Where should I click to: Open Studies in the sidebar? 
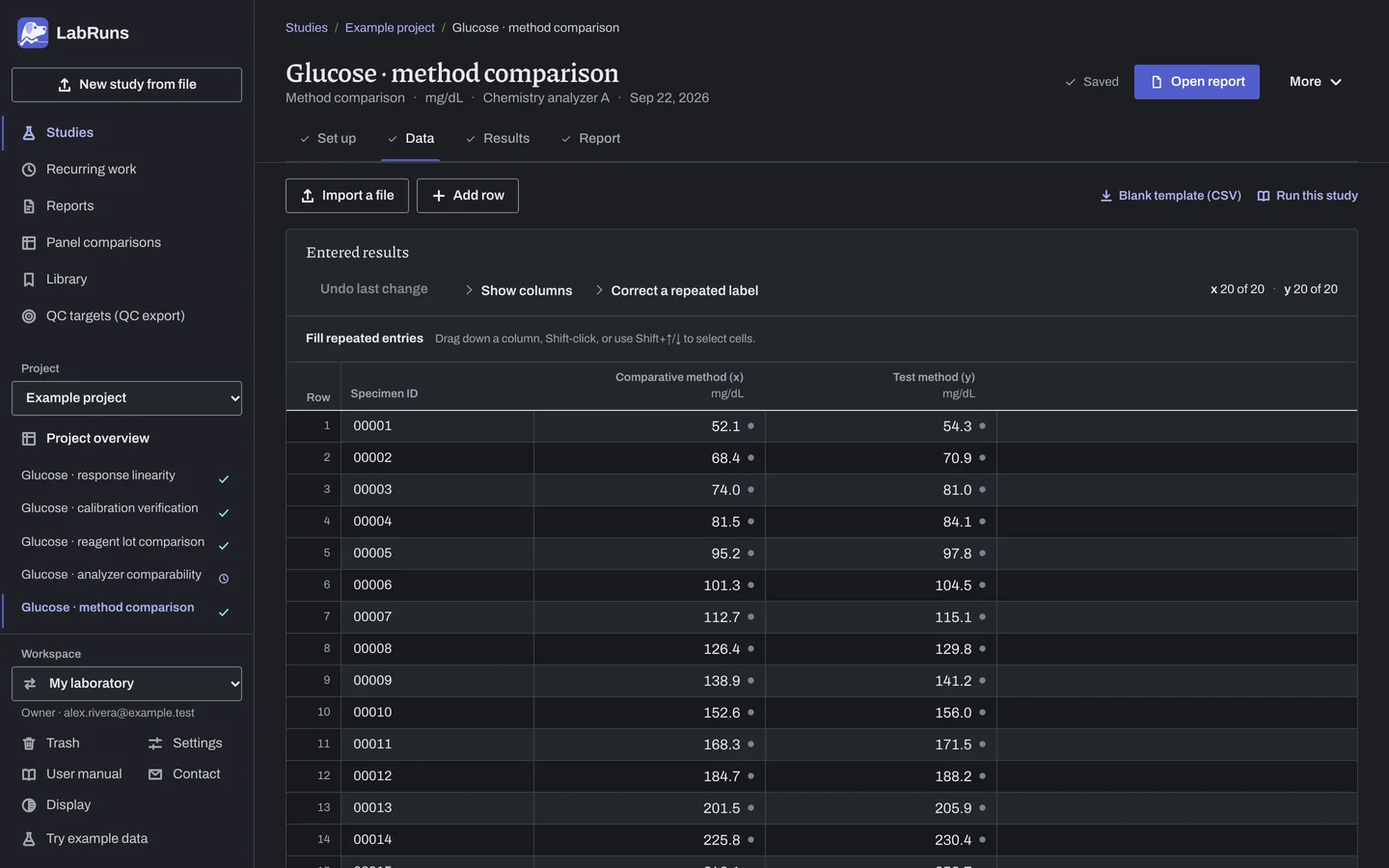click(x=126, y=133)
